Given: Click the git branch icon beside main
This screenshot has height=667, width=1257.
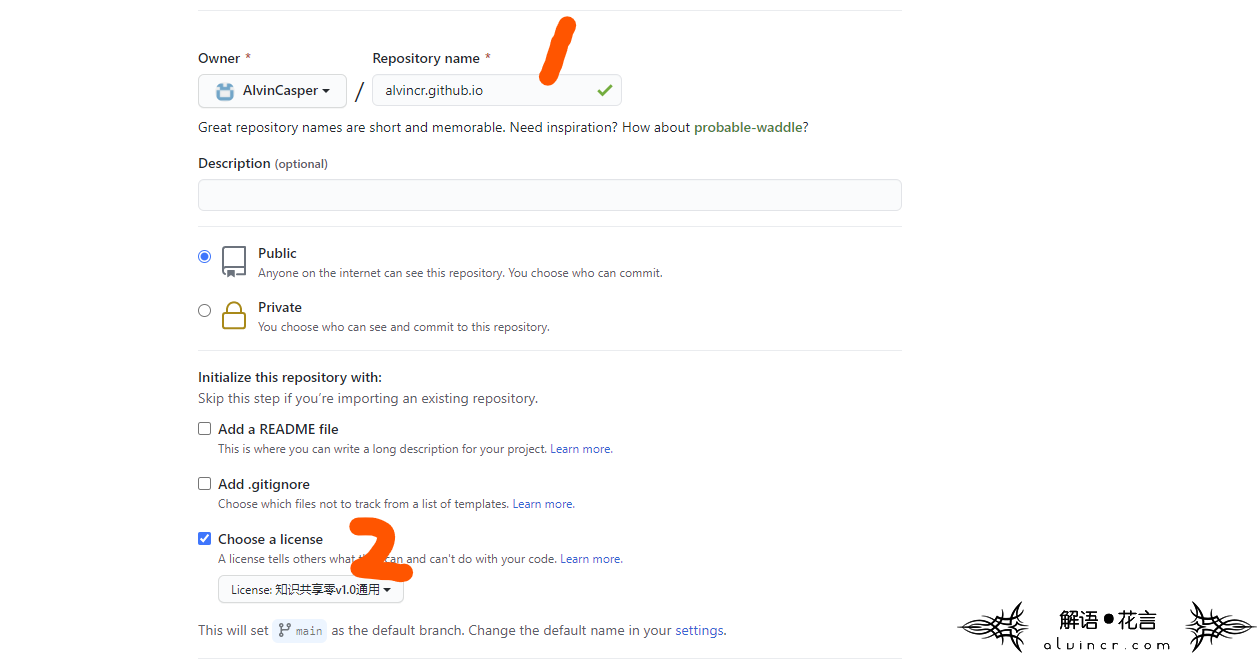Looking at the screenshot, I should (285, 630).
